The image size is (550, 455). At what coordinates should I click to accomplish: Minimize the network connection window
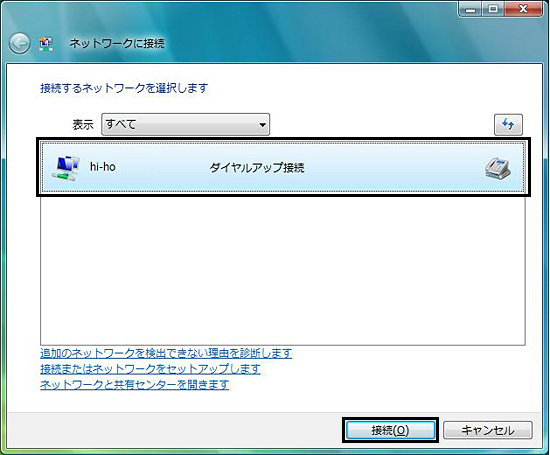pyautogui.click(x=470, y=9)
